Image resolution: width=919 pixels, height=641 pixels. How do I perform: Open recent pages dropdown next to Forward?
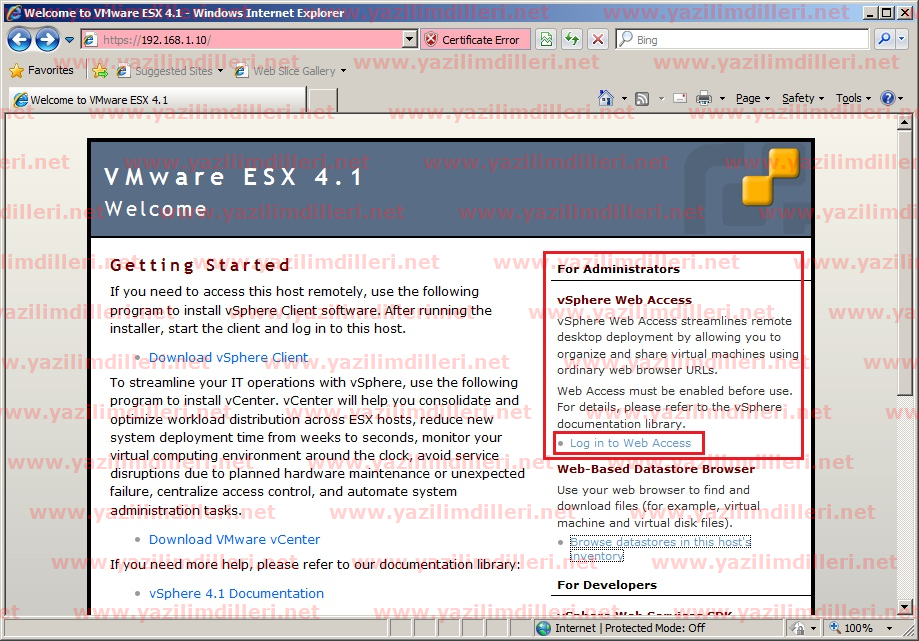point(69,40)
